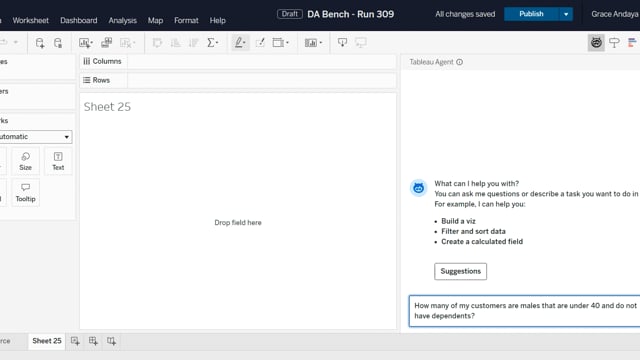
Task: Select the Sheet 25 tab
Action: click(47, 341)
